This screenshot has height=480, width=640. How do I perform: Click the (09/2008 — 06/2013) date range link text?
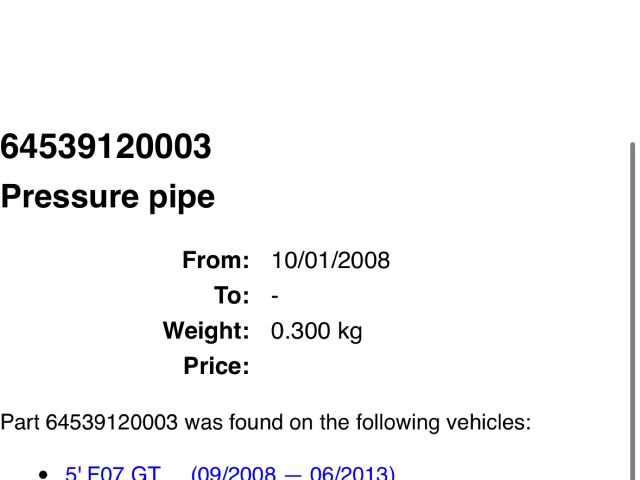pos(292,473)
